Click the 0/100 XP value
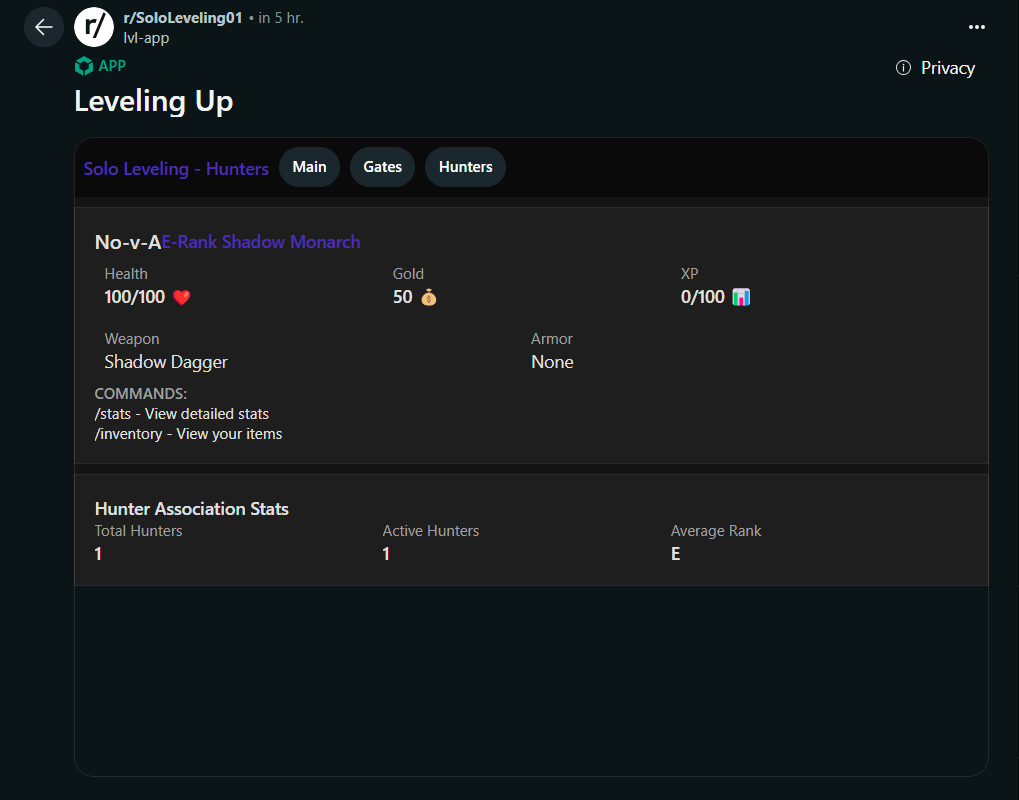The image size is (1019, 800). pyautogui.click(x=703, y=297)
